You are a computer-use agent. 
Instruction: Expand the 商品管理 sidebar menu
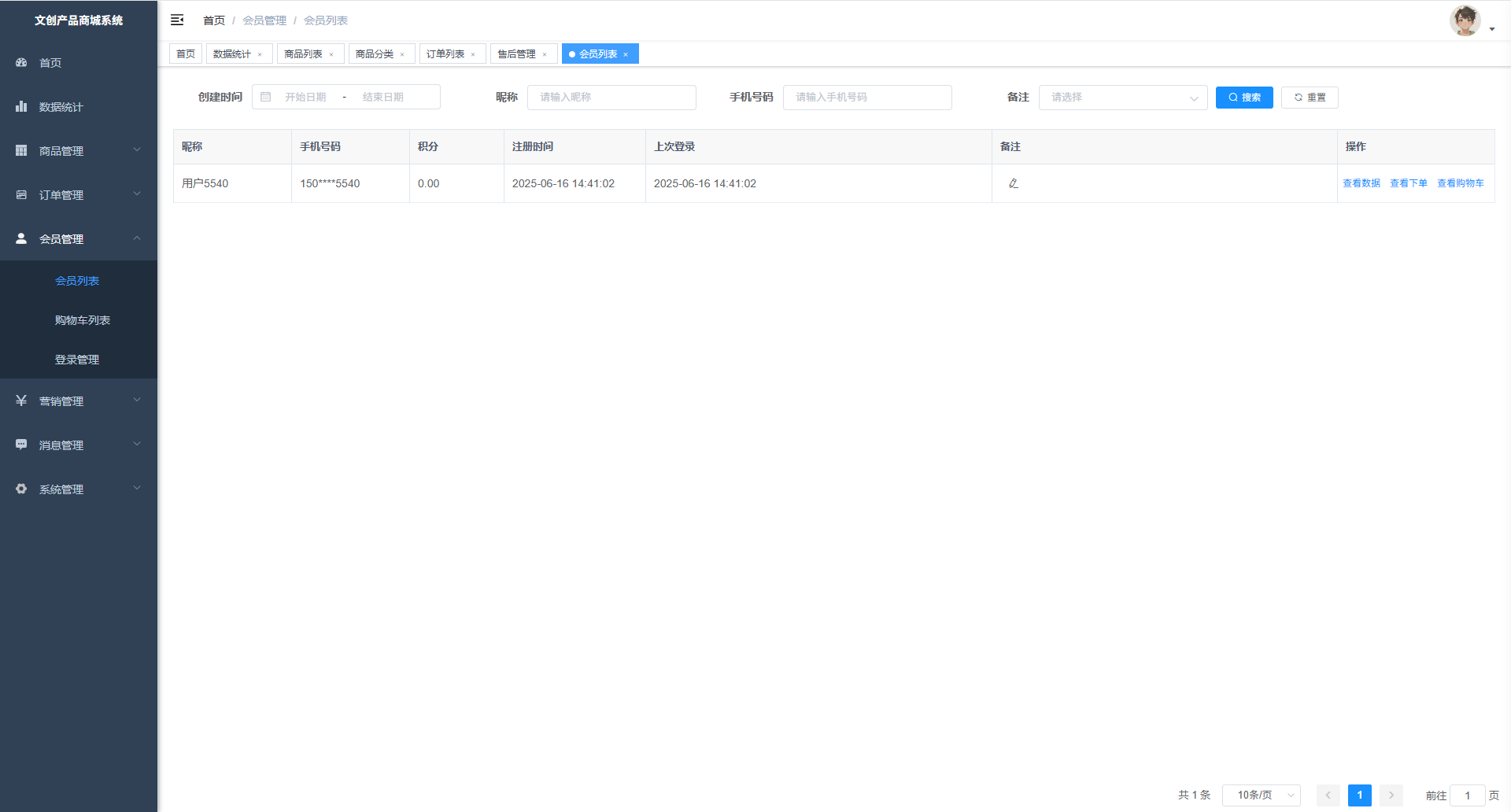point(79,150)
